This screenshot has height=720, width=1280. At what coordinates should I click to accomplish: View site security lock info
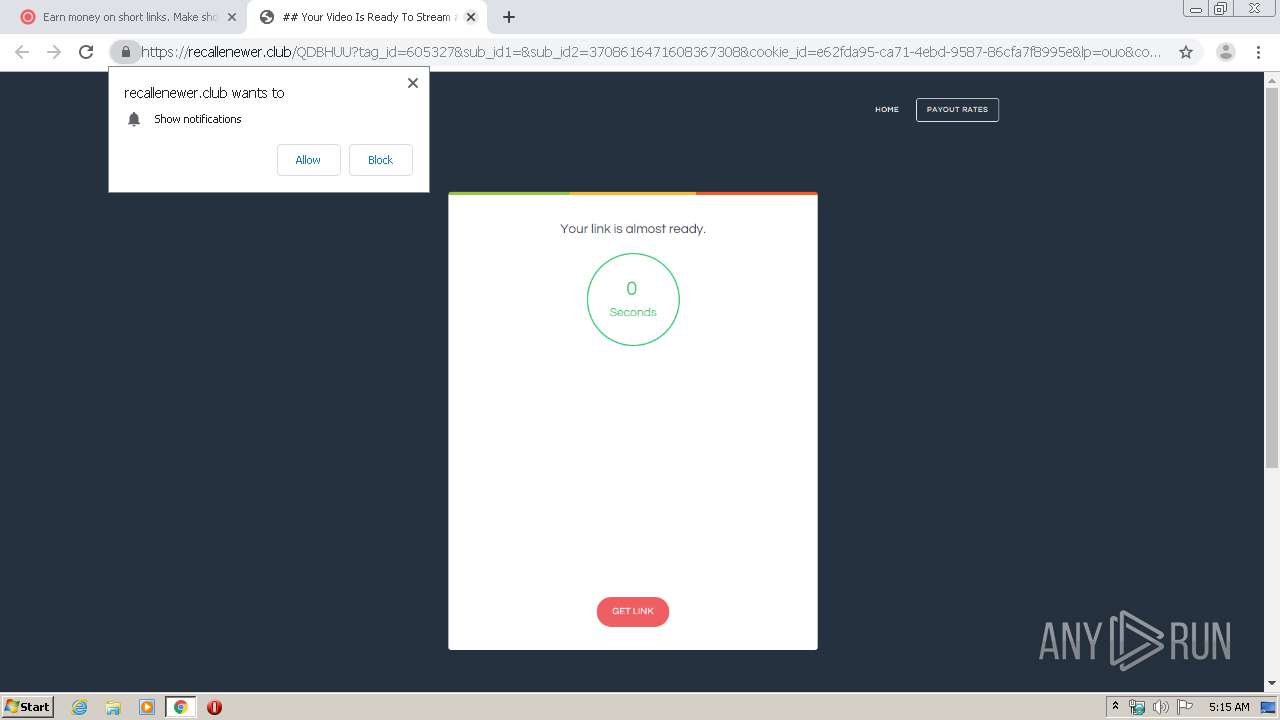(126, 52)
